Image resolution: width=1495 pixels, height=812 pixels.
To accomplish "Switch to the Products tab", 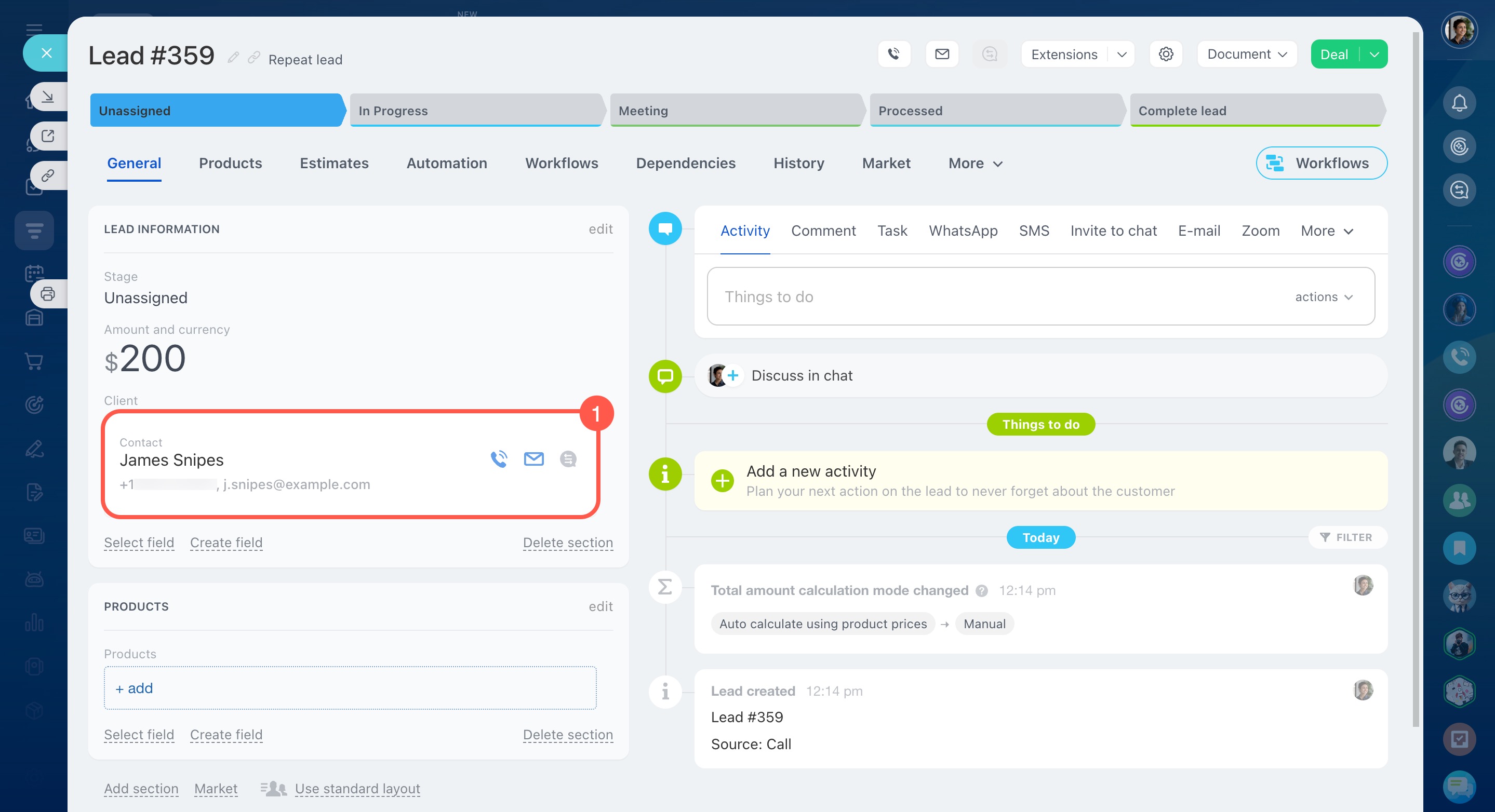I will [x=231, y=163].
